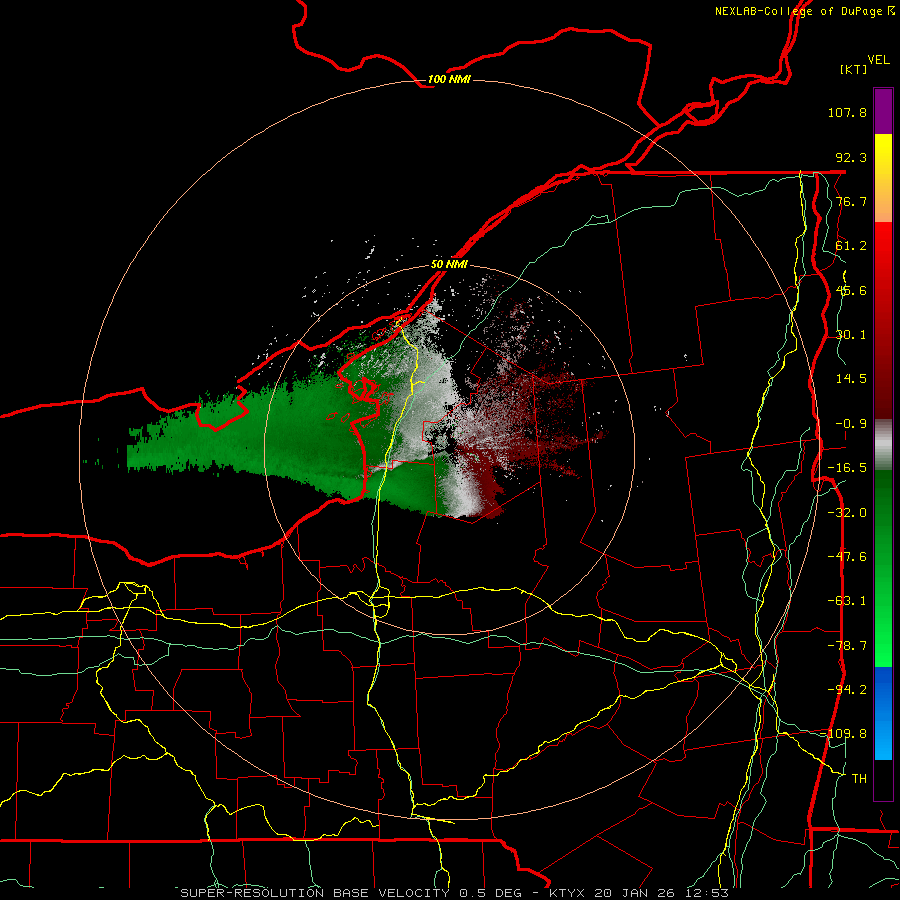
Task: Click the 92.3 scale value
Action: pyautogui.click(x=851, y=157)
